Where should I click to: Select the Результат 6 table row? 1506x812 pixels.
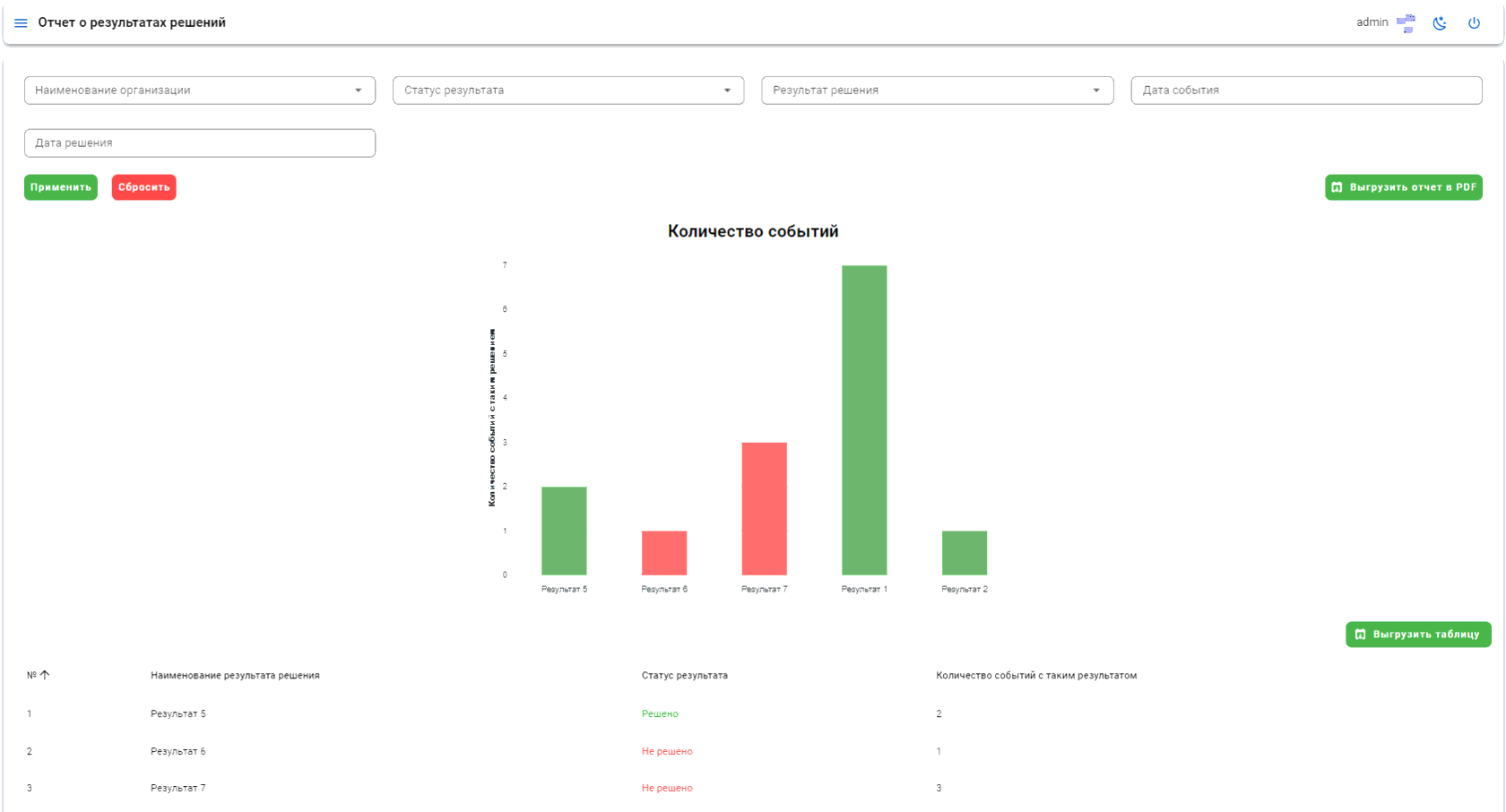[753, 751]
